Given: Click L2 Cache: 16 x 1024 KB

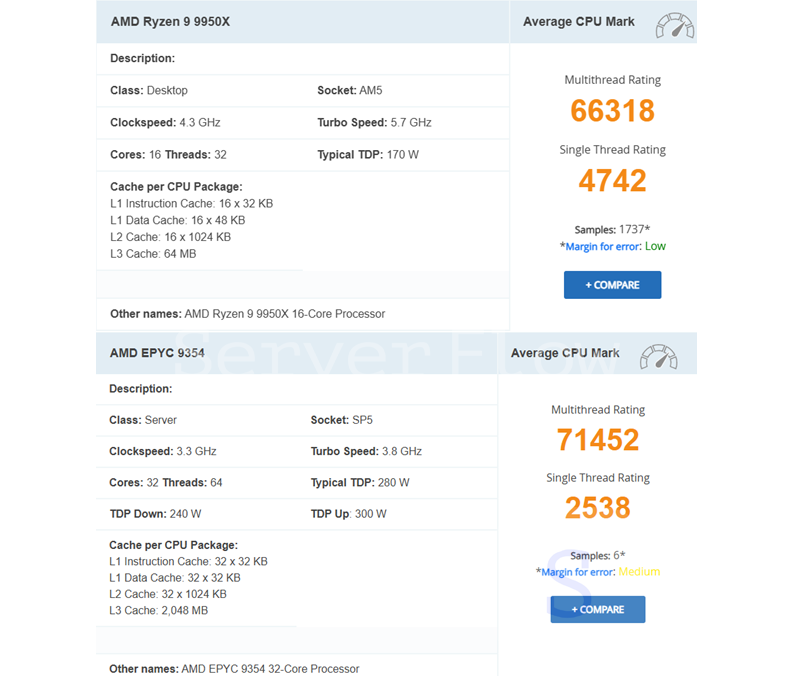Looking at the screenshot, I should 170,237.
